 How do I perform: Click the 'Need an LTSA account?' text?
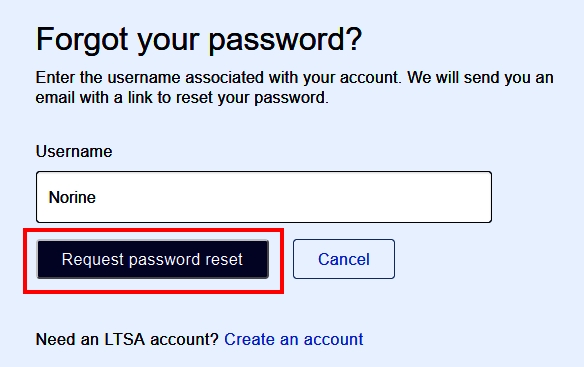[127, 339]
